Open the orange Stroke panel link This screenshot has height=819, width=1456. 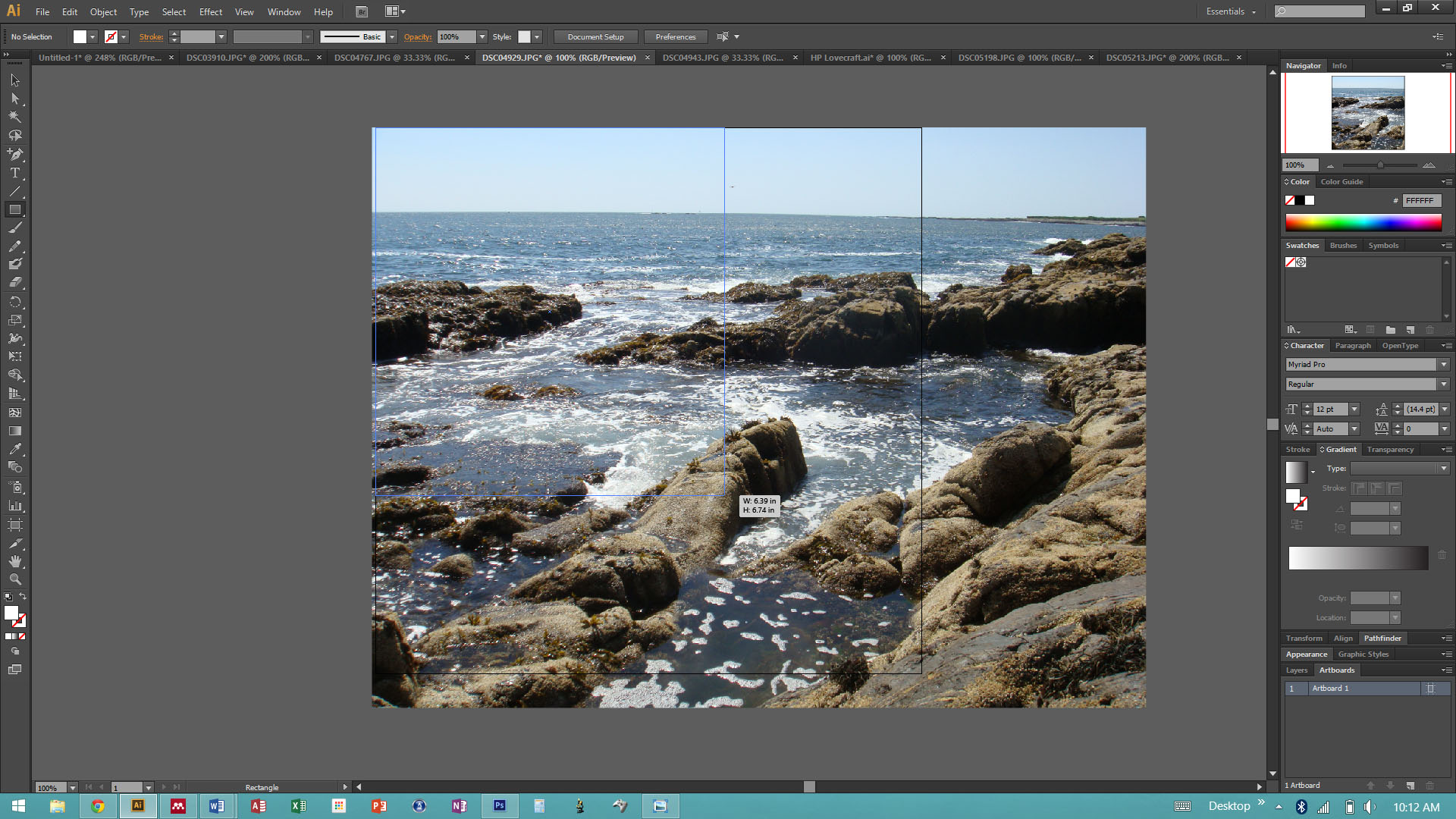point(151,36)
